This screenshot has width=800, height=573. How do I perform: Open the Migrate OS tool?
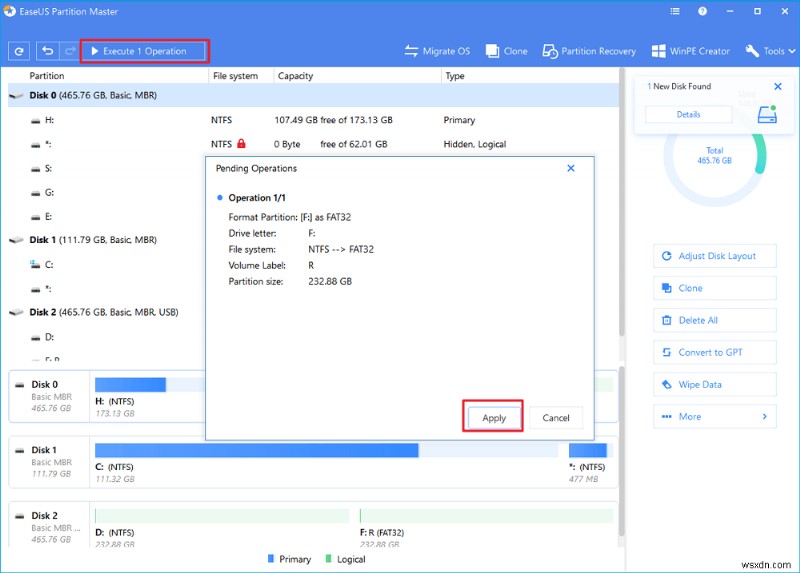[437, 51]
